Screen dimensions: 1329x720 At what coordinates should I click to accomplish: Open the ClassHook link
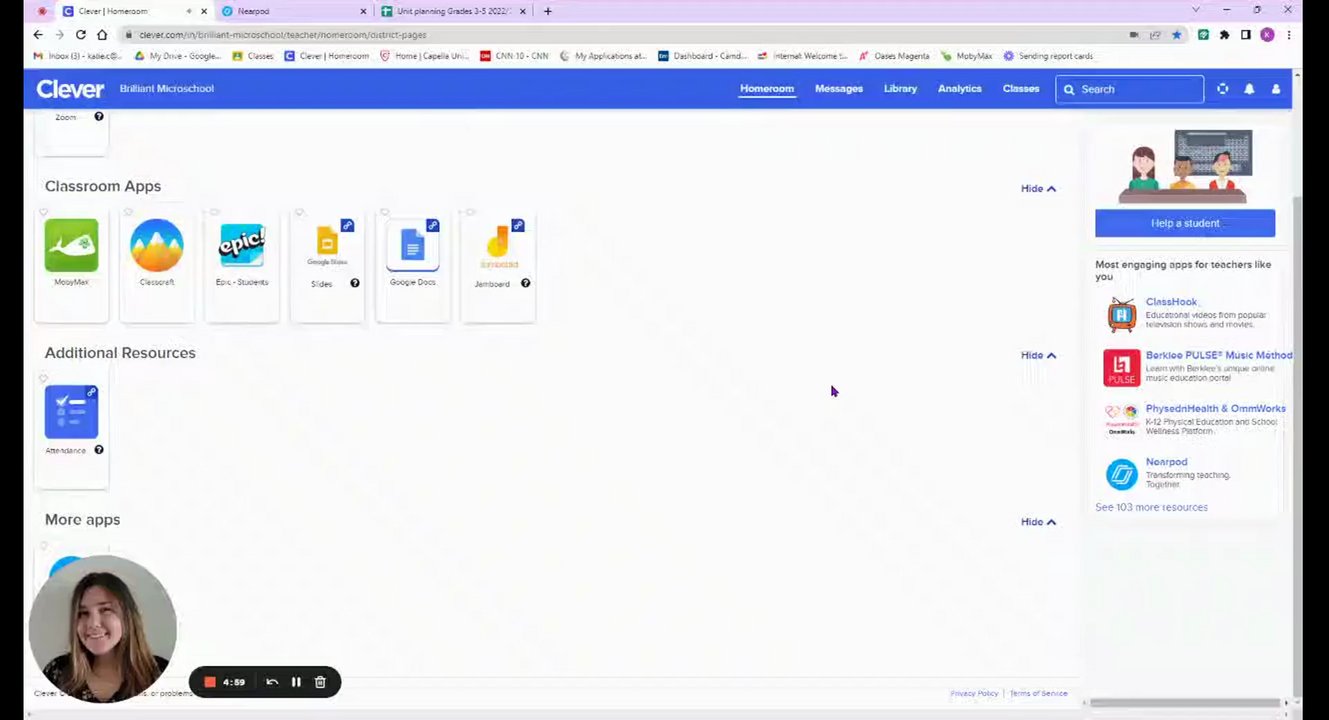pos(1171,302)
